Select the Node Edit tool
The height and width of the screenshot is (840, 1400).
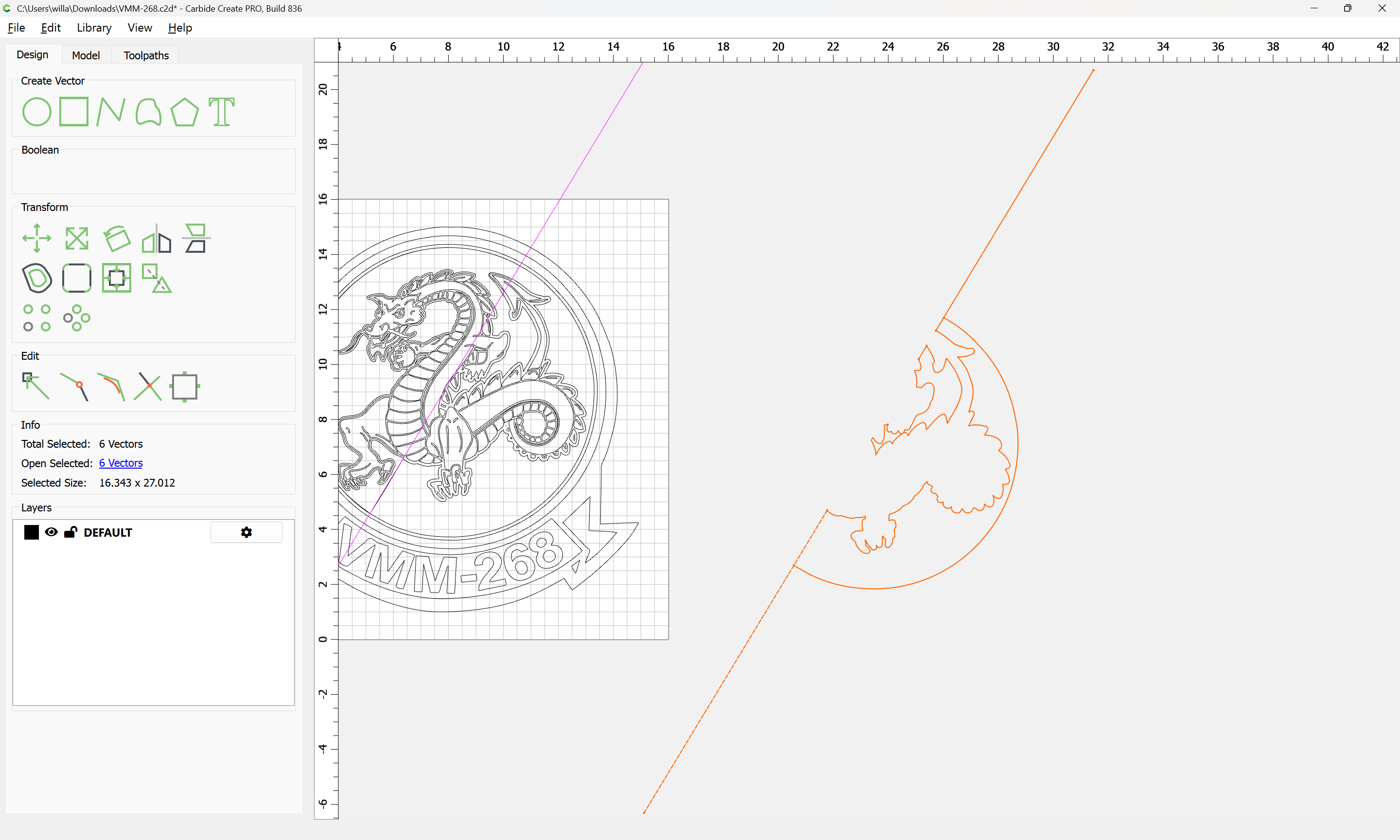pos(35,386)
